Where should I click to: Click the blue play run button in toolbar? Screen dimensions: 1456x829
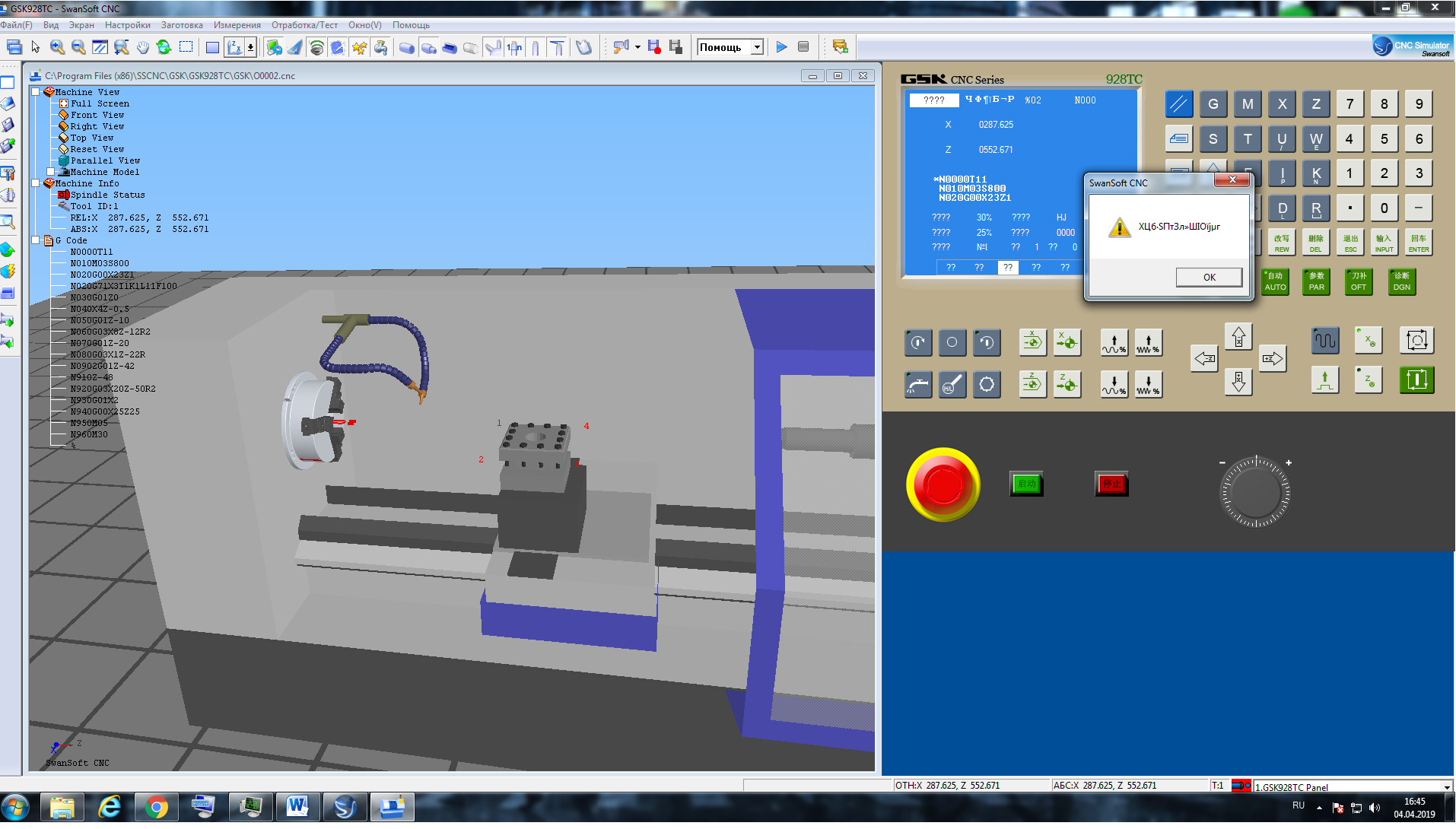(x=781, y=47)
